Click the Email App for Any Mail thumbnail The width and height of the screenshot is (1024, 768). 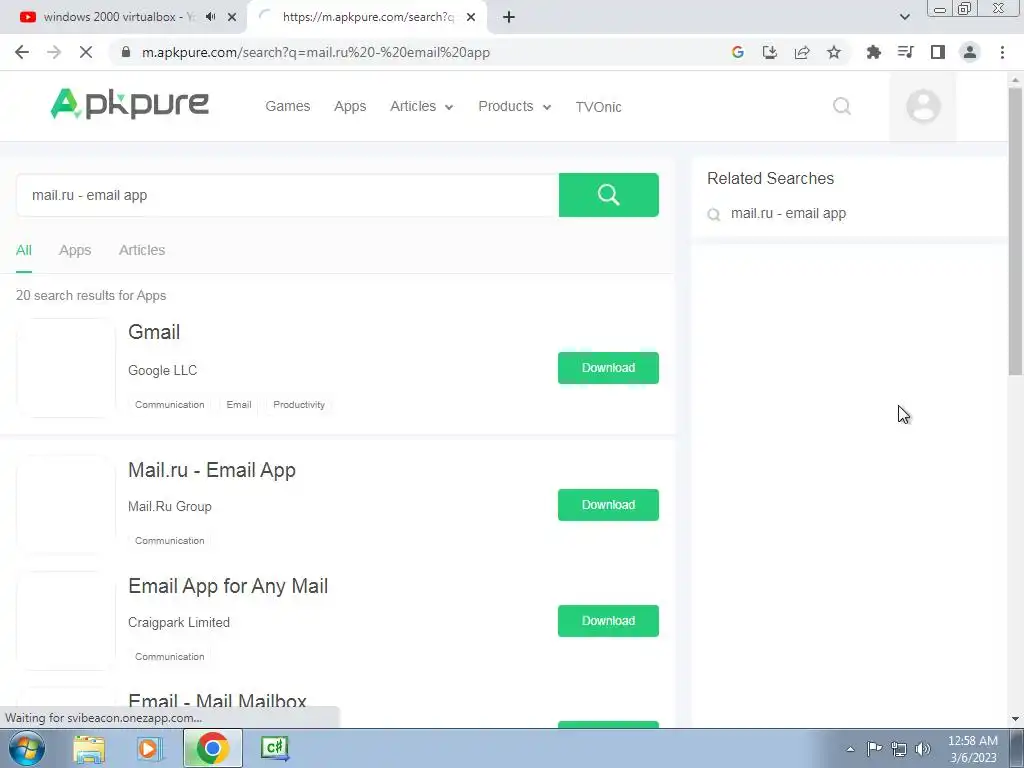(x=66, y=621)
